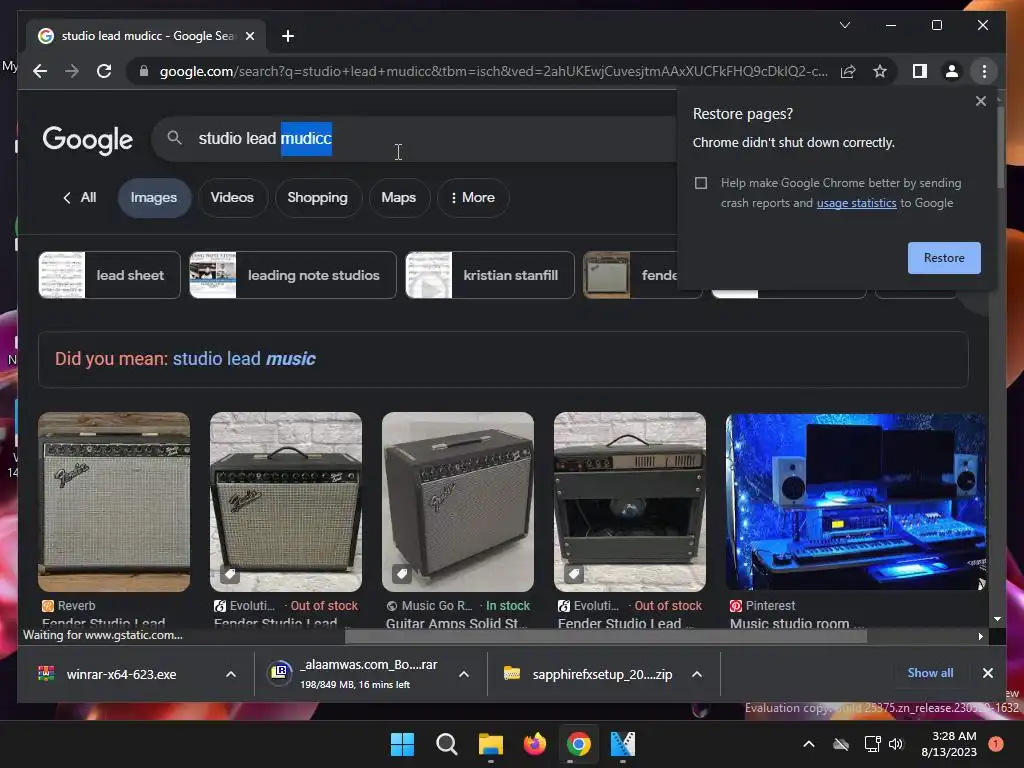Open Chrome side panel
This screenshot has height=768, width=1024.
pyautogui.click(x=920, y=71)
